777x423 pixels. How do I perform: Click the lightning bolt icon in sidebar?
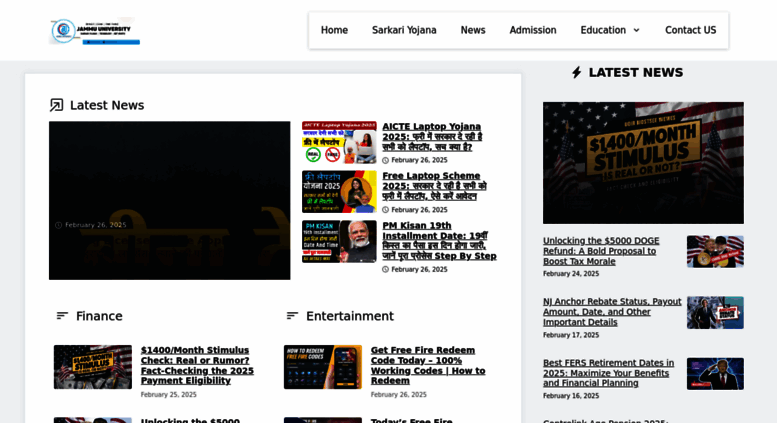576,72
